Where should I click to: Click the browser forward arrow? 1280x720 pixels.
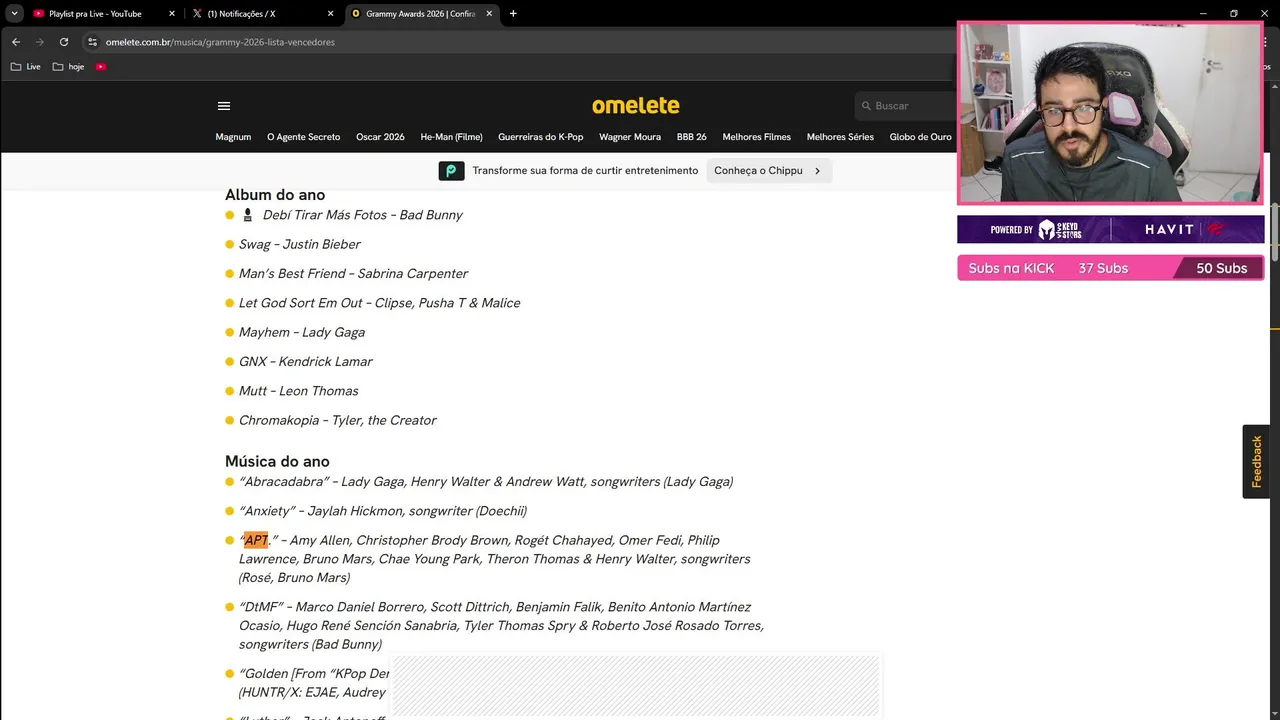40,42
